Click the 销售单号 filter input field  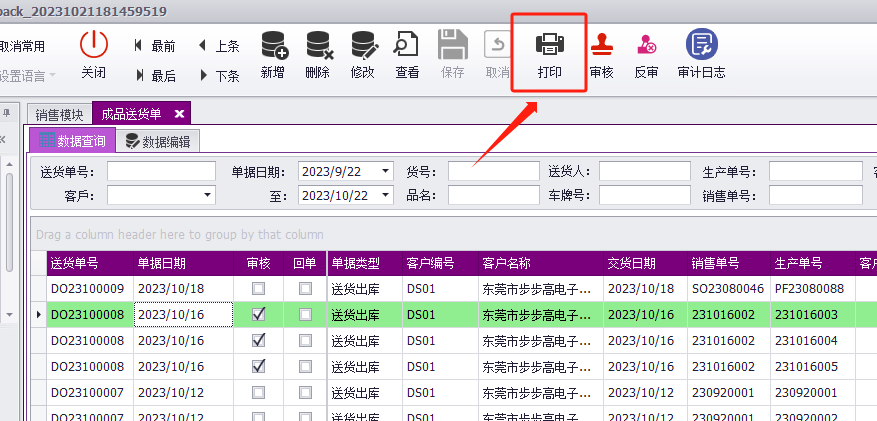[815, 195]
